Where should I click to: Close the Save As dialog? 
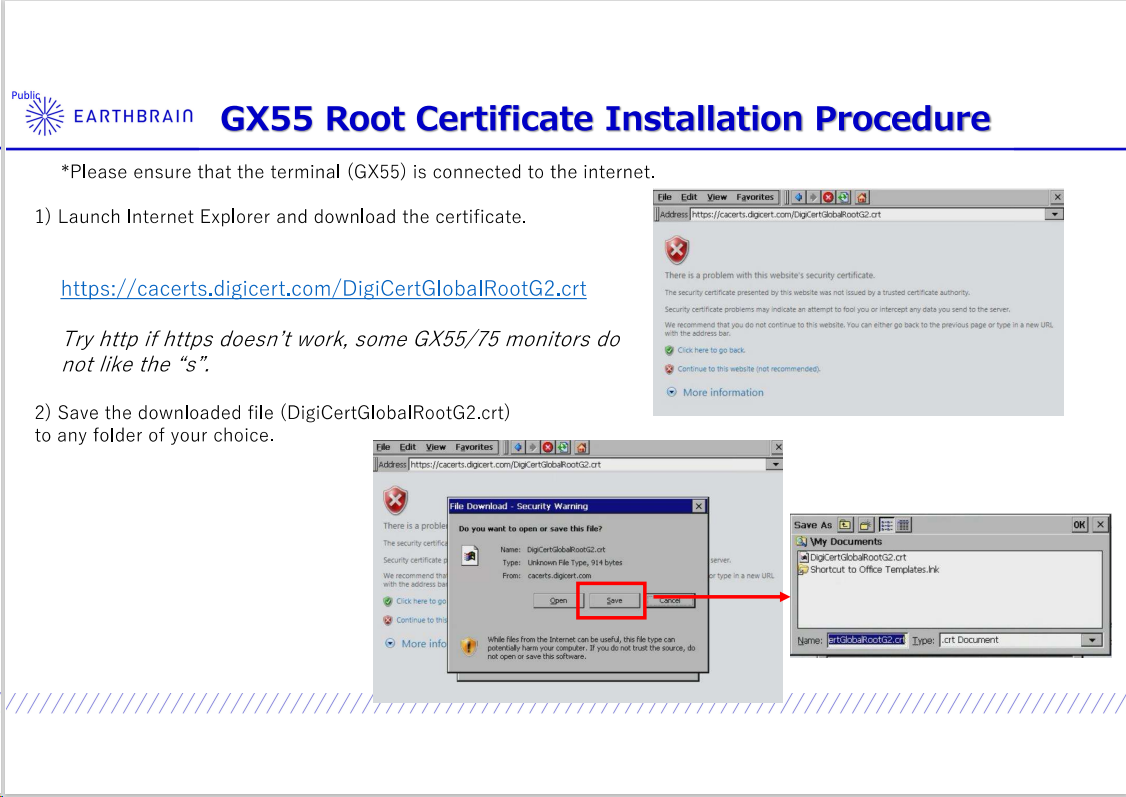1100,525
